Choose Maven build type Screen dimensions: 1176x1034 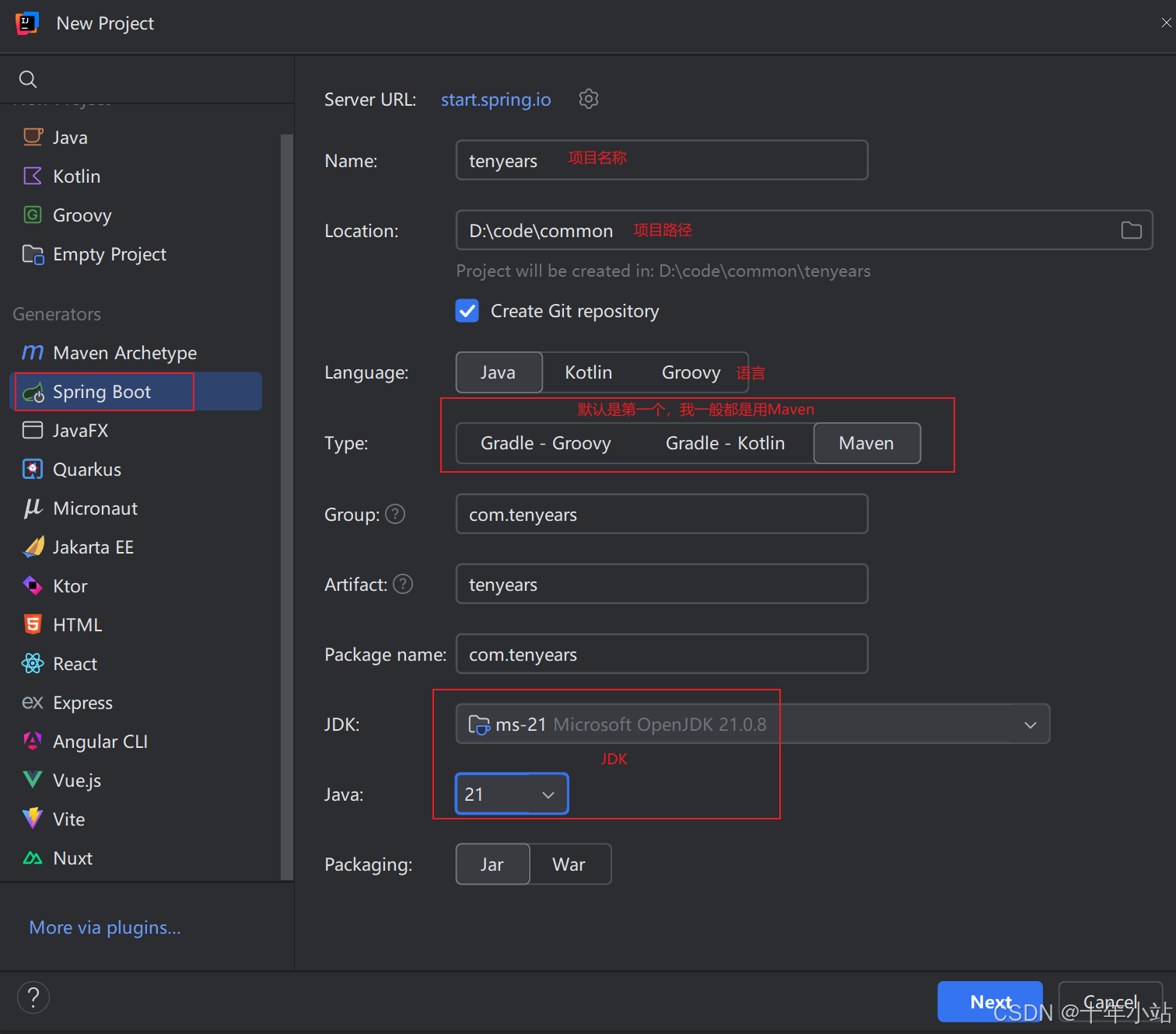tap(867, 443)
